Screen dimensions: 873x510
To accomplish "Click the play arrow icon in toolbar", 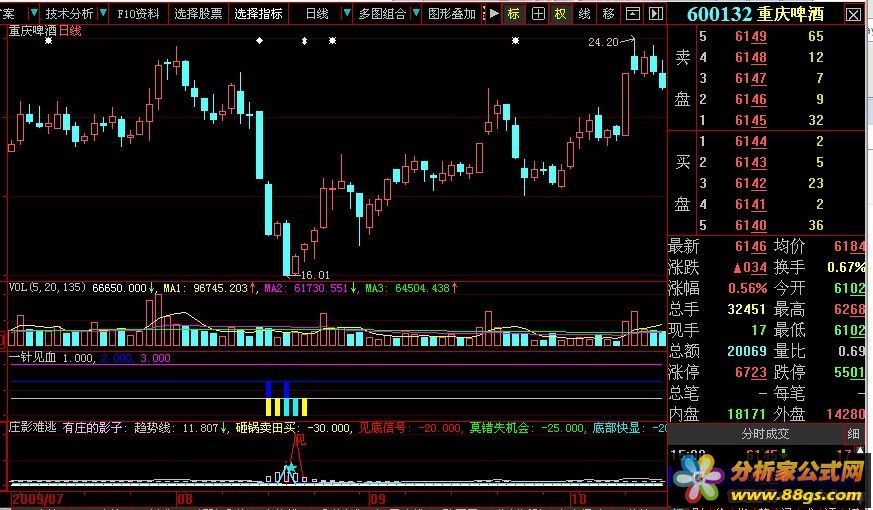I will 493,13.
